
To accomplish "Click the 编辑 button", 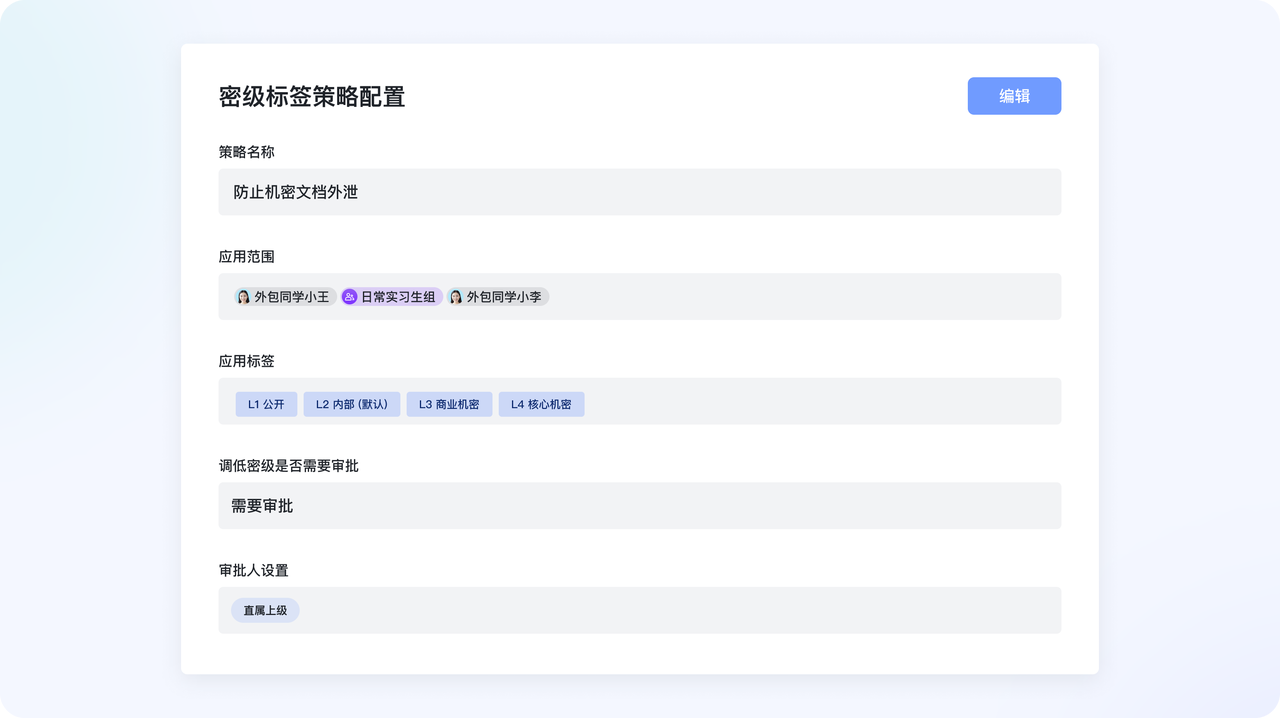I will coord(1014,96).
